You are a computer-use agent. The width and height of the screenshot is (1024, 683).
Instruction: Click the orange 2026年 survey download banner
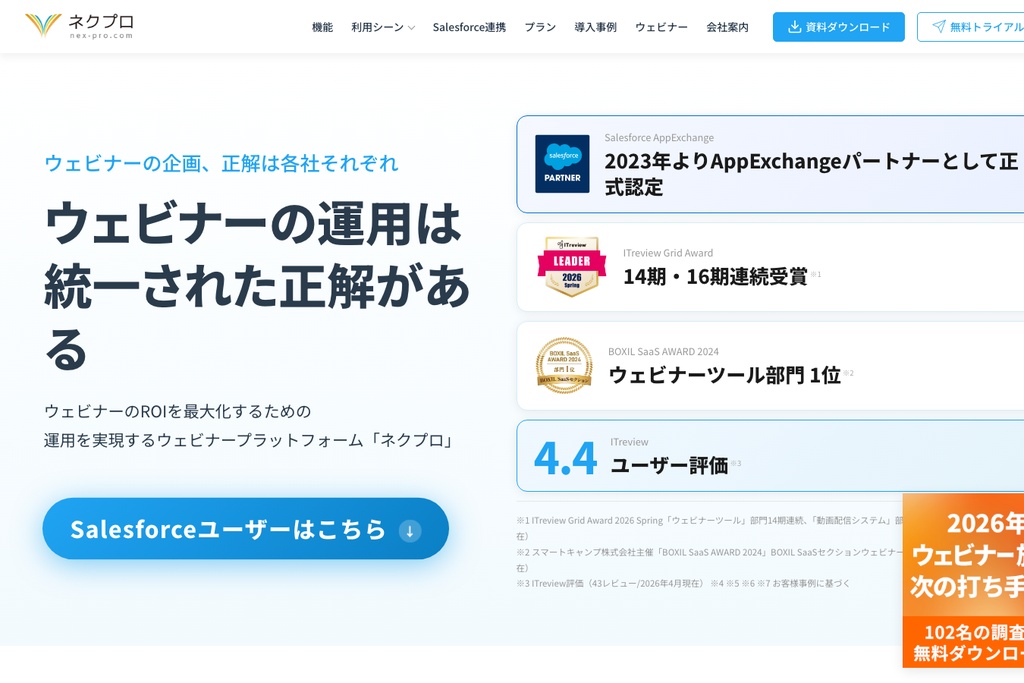tap(963, 580)
